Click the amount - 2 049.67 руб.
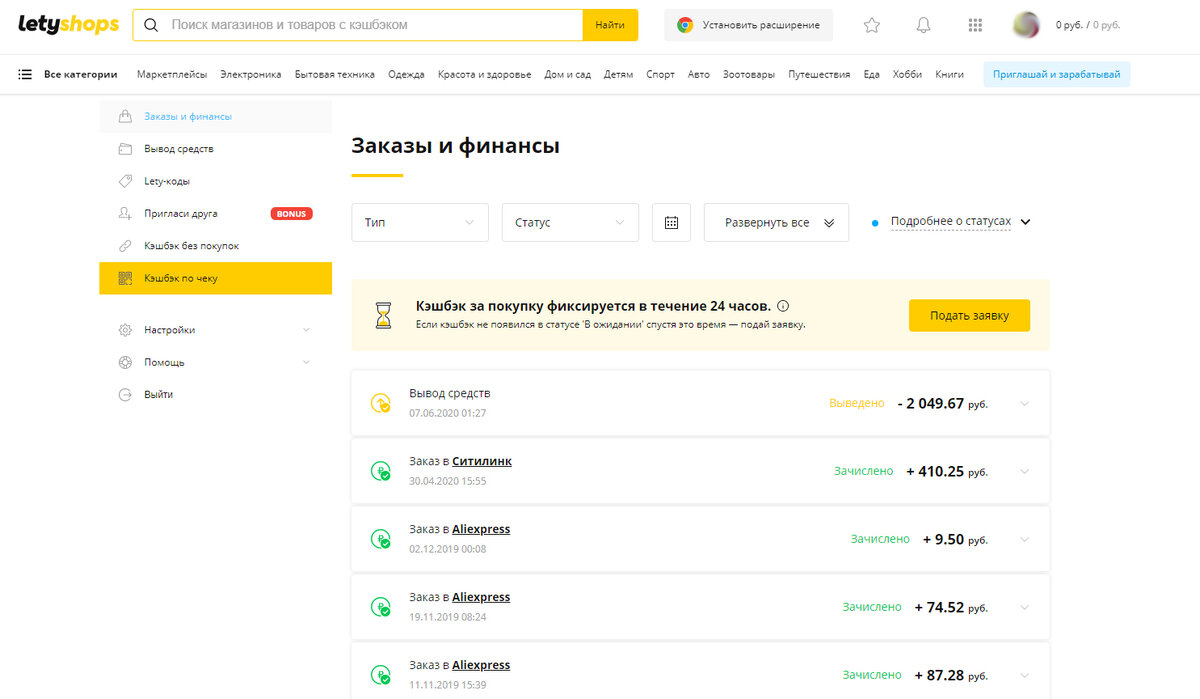This screenshot has height=699, width=1200. tap(942, 404)
